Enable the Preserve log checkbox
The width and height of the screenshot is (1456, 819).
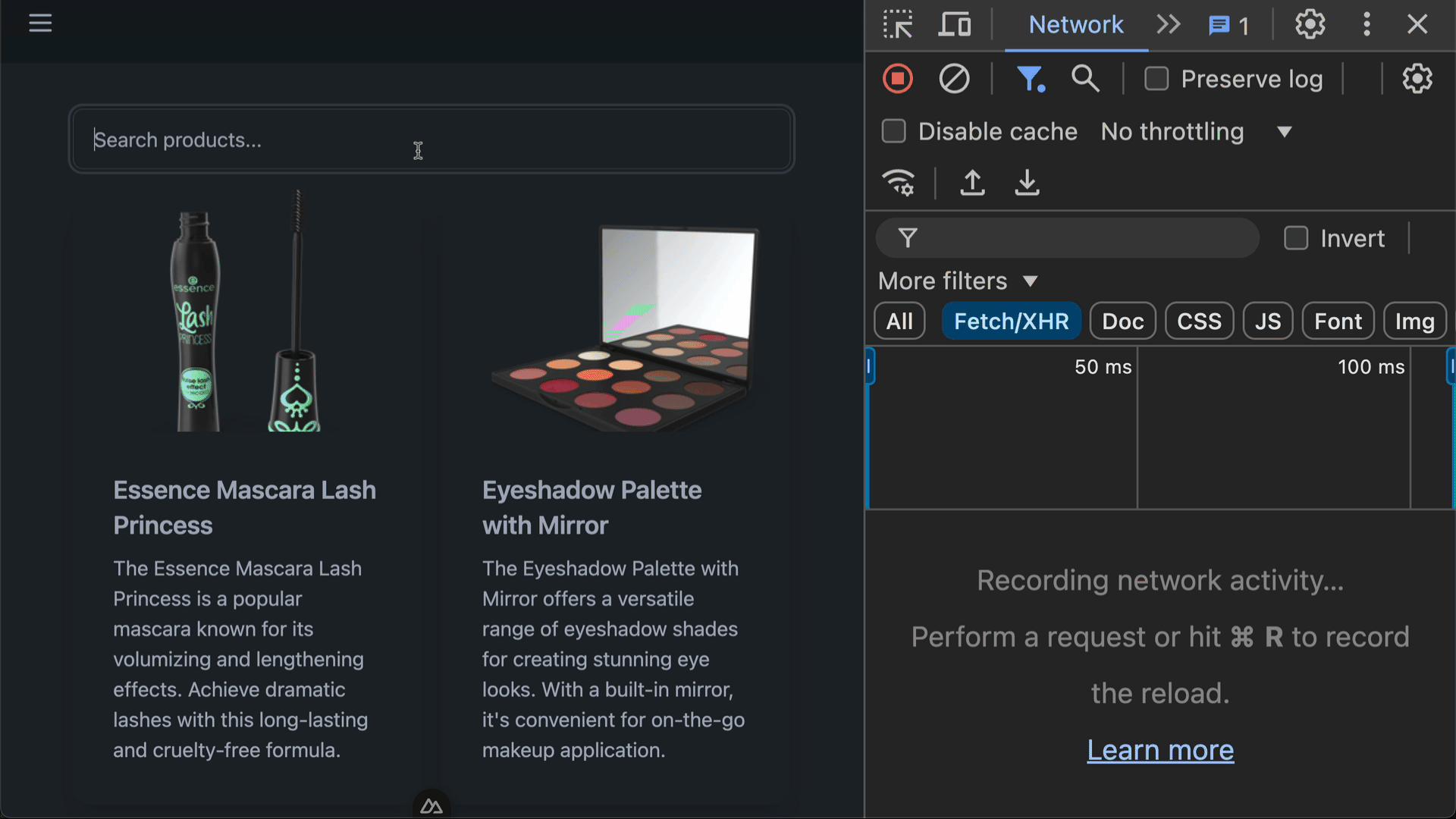1156,79
